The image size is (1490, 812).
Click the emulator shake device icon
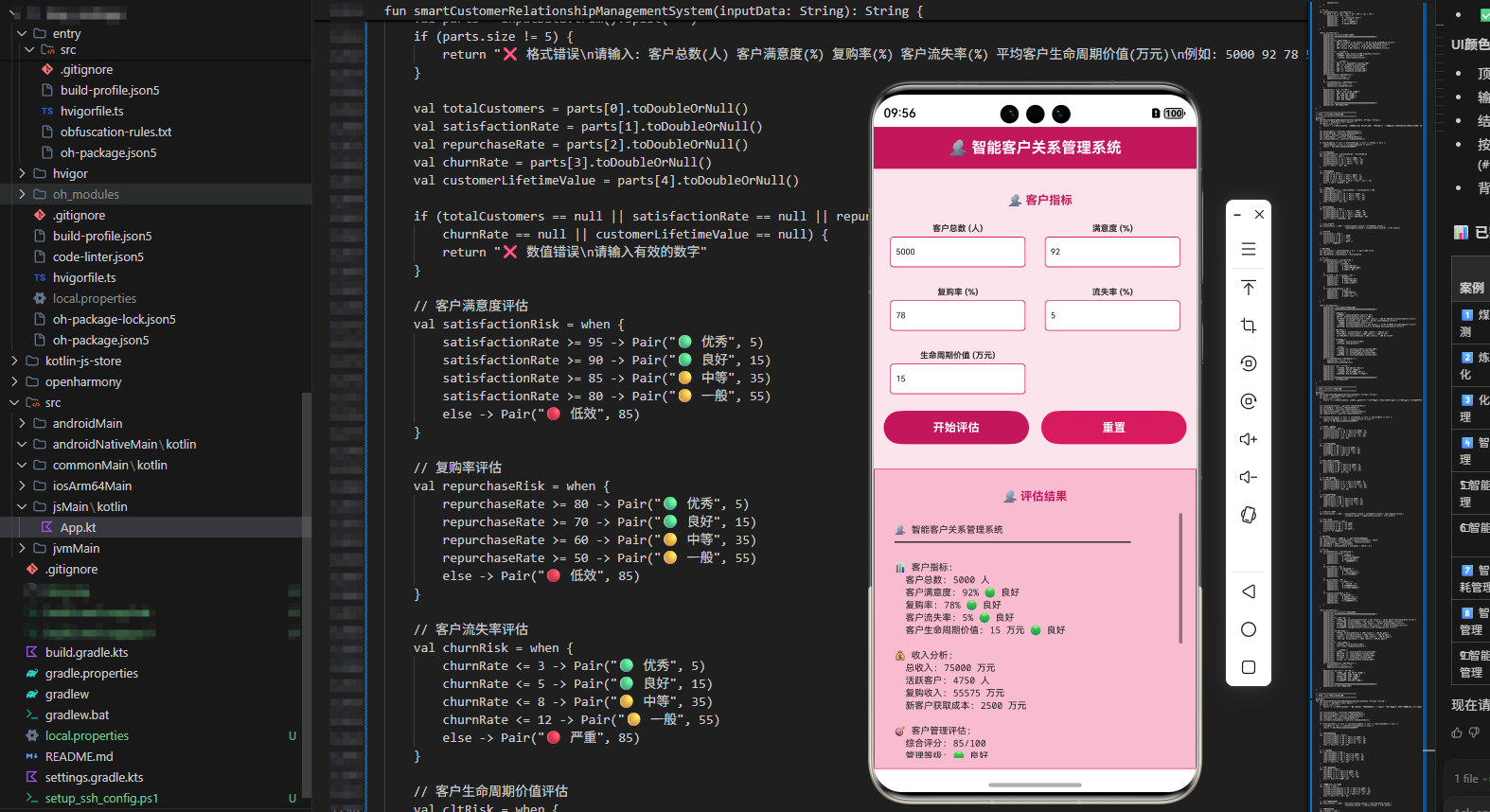click(x=1249, y=515)
